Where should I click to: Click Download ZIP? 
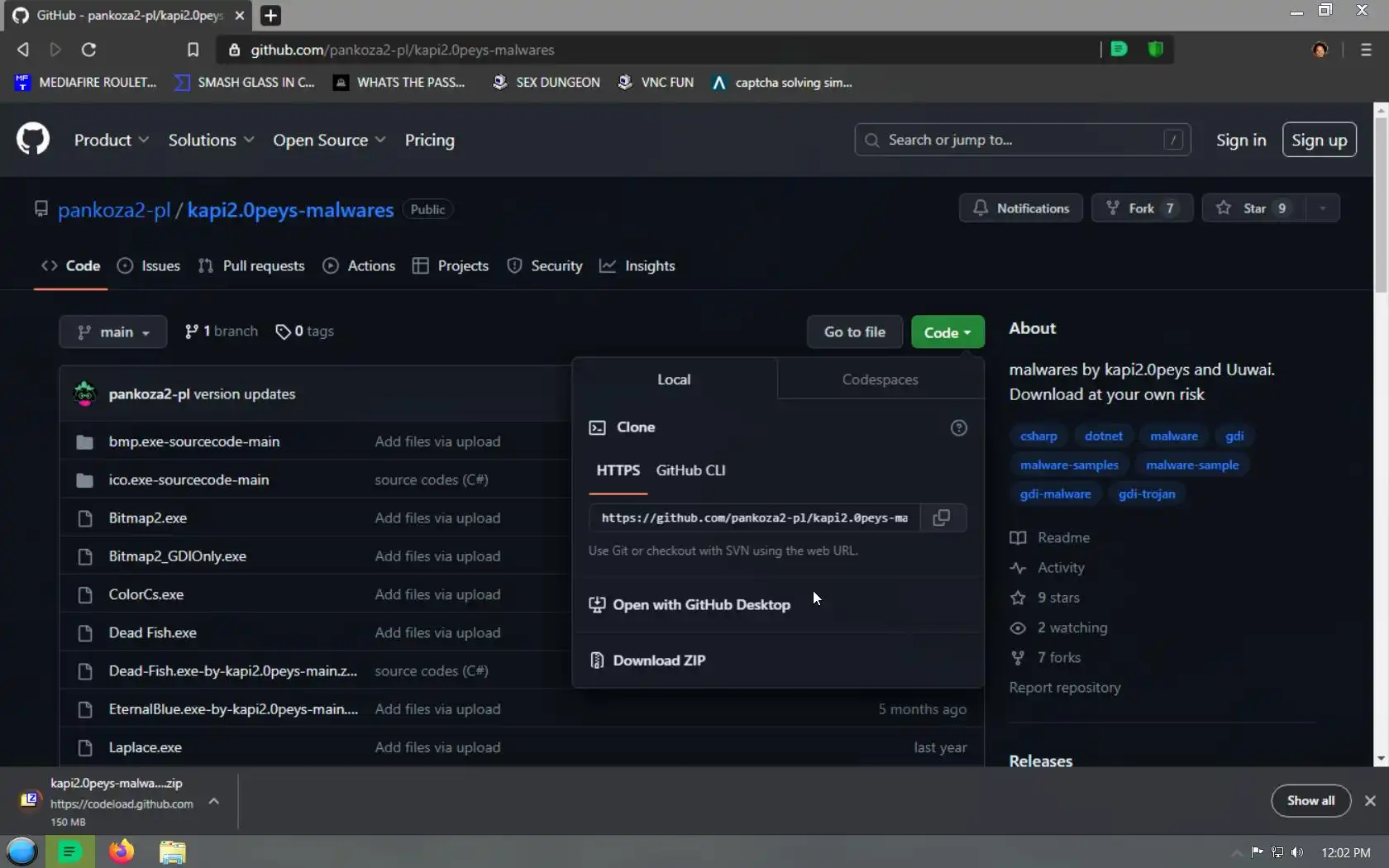(648, 661)
